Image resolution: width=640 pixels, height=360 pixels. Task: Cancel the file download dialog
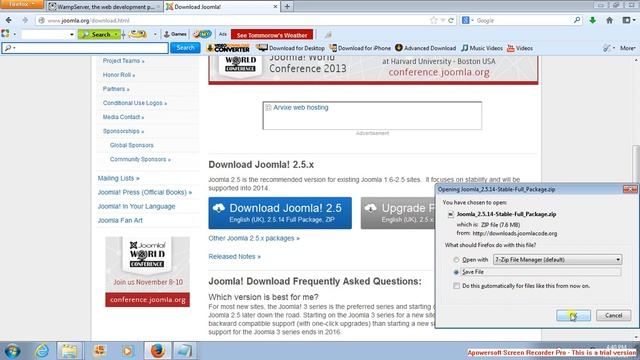[613, 316]
